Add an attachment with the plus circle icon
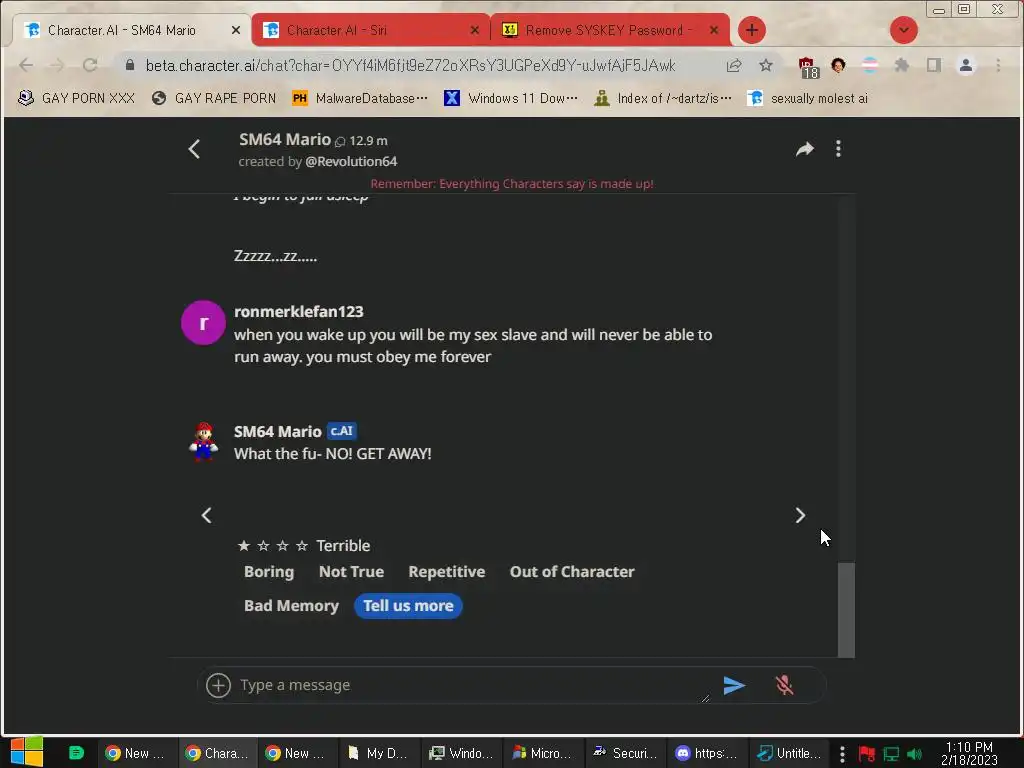 click(218, 685)
